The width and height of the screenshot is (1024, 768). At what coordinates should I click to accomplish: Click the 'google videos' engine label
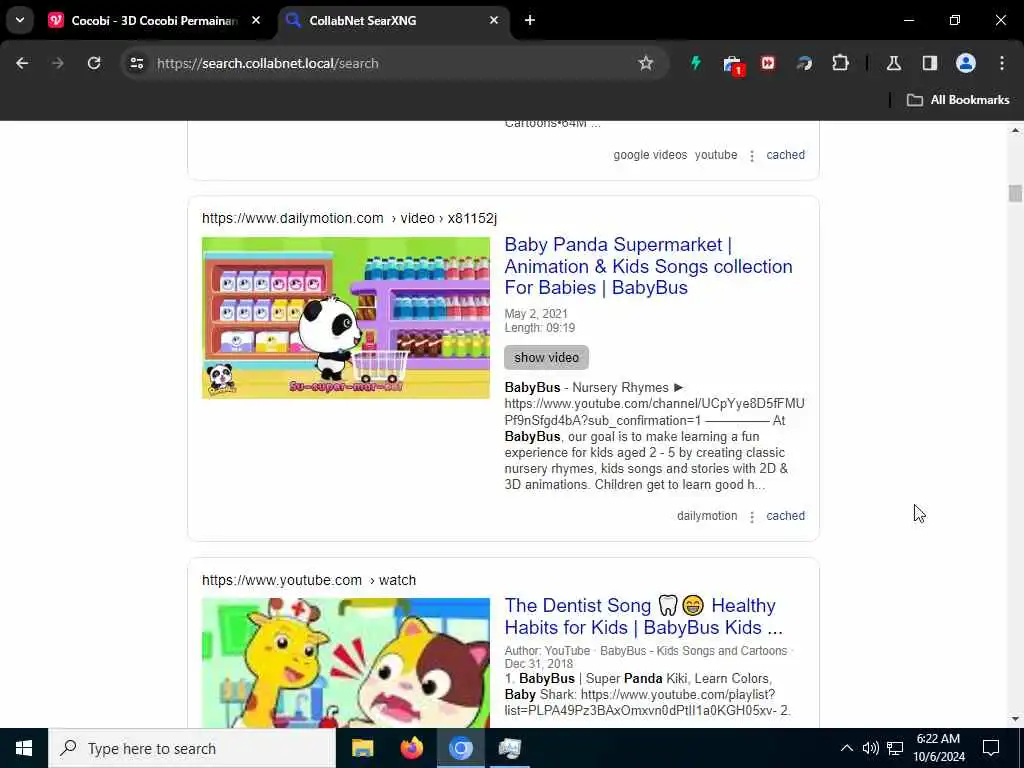(650, 155)
